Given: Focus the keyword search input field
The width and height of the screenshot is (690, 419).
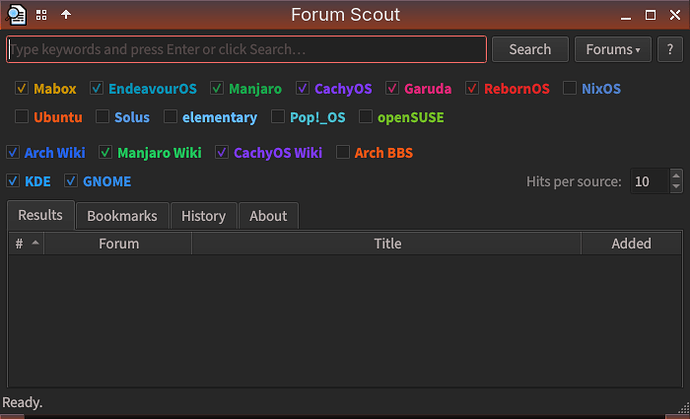Looking at the screenshot, I should click(x=246, y=49).
